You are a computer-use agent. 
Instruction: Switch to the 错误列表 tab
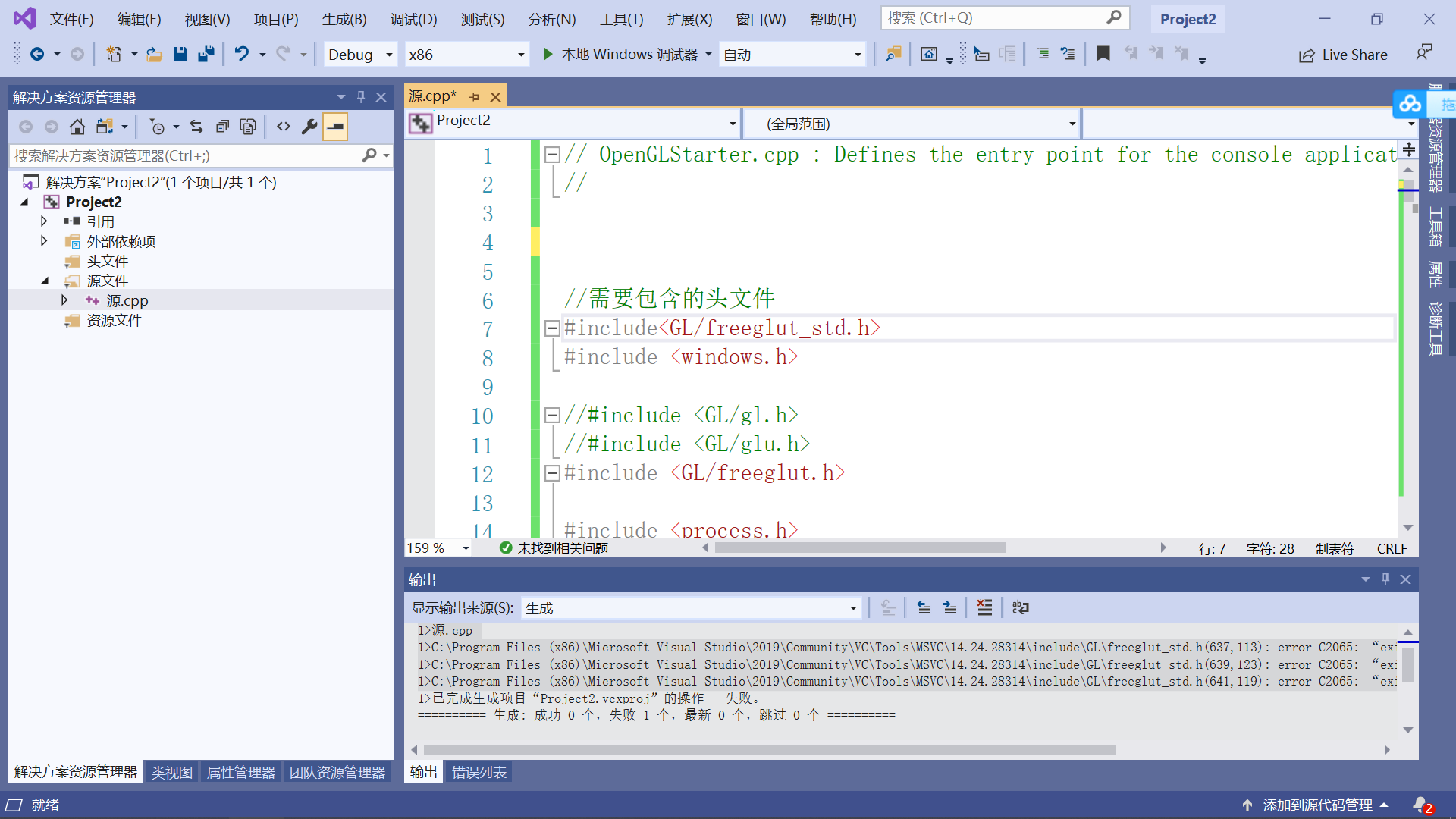(478, 771)
